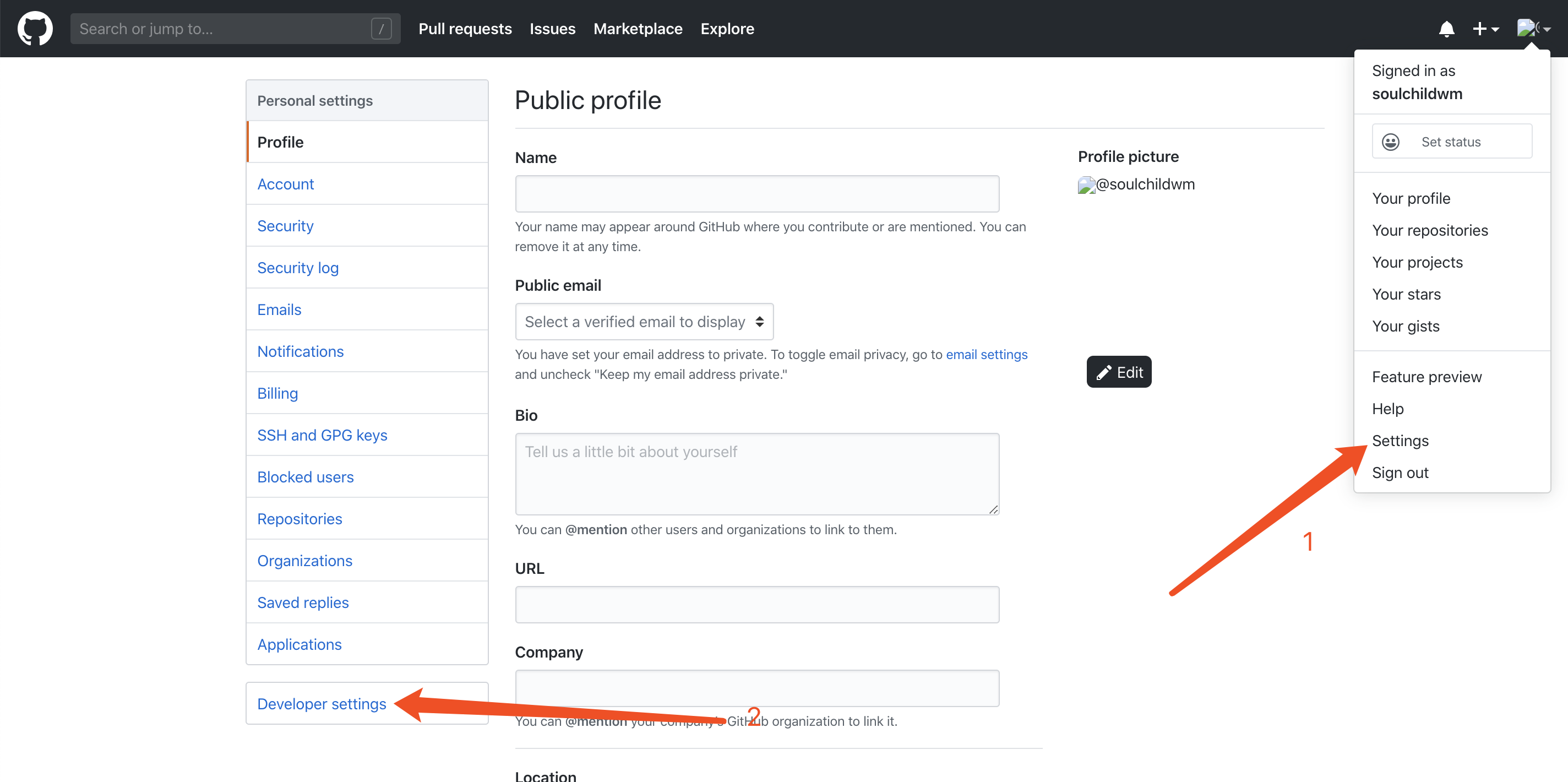Viewport: 1568px width, 782px height.
Task: Select the Profile settings tab
Action: [367, 142]
